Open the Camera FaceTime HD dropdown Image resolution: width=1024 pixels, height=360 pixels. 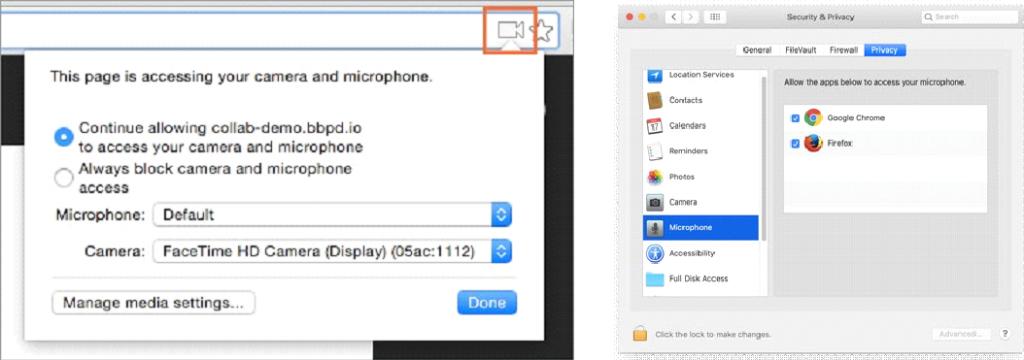pyautogui.click(x=332, y=251)
